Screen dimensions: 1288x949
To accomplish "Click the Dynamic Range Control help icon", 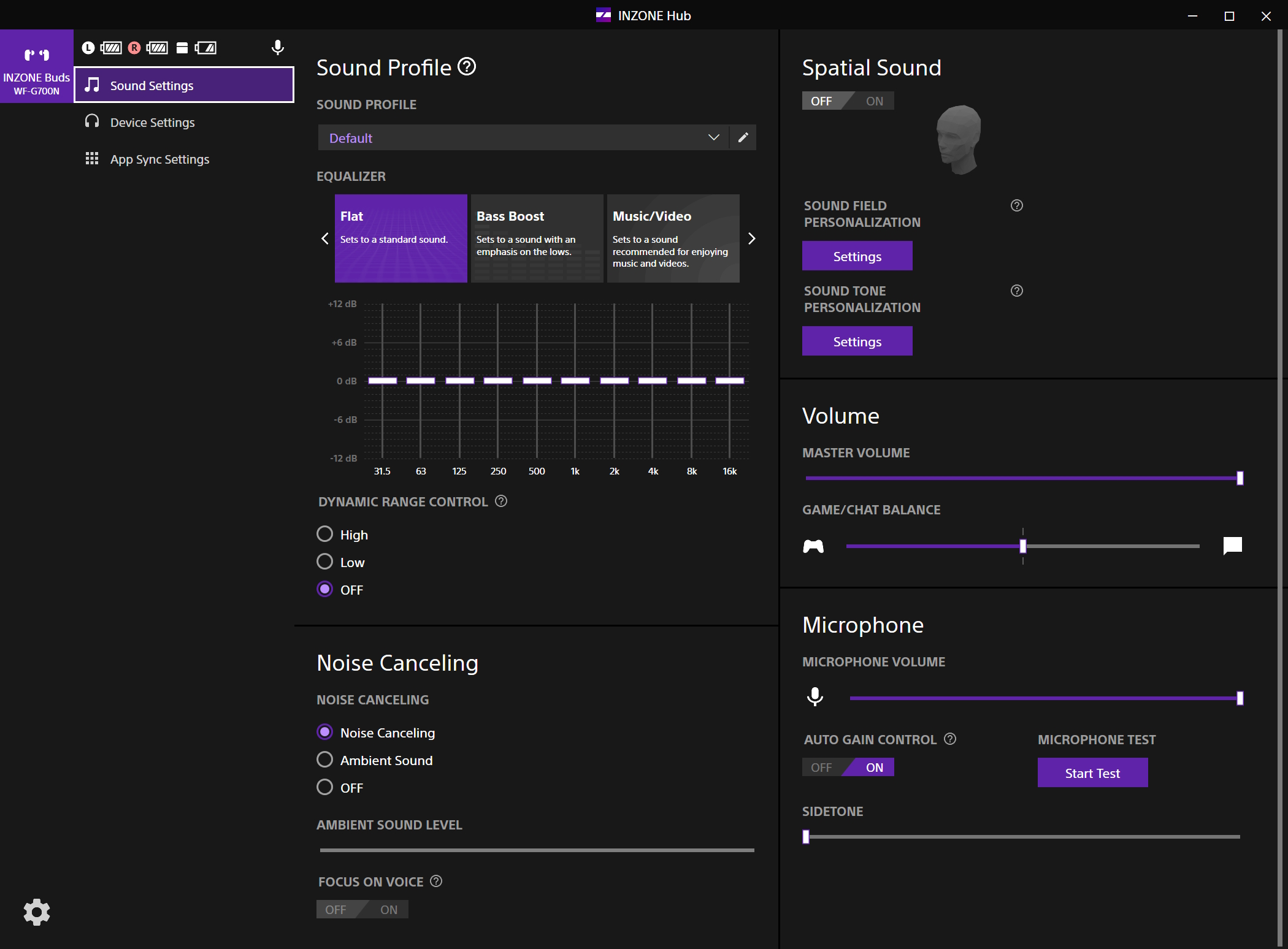I will 501,501.
